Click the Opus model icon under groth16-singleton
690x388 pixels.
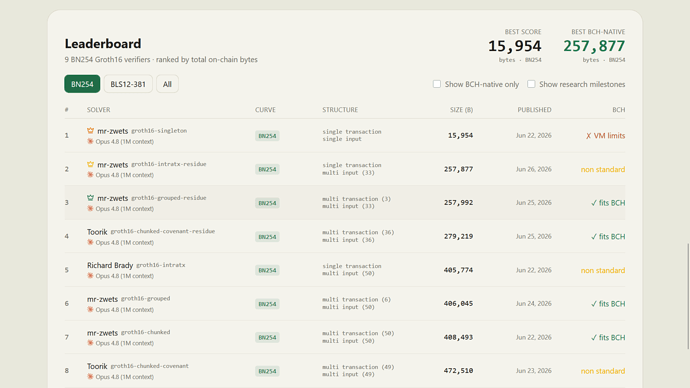[90, 142]
